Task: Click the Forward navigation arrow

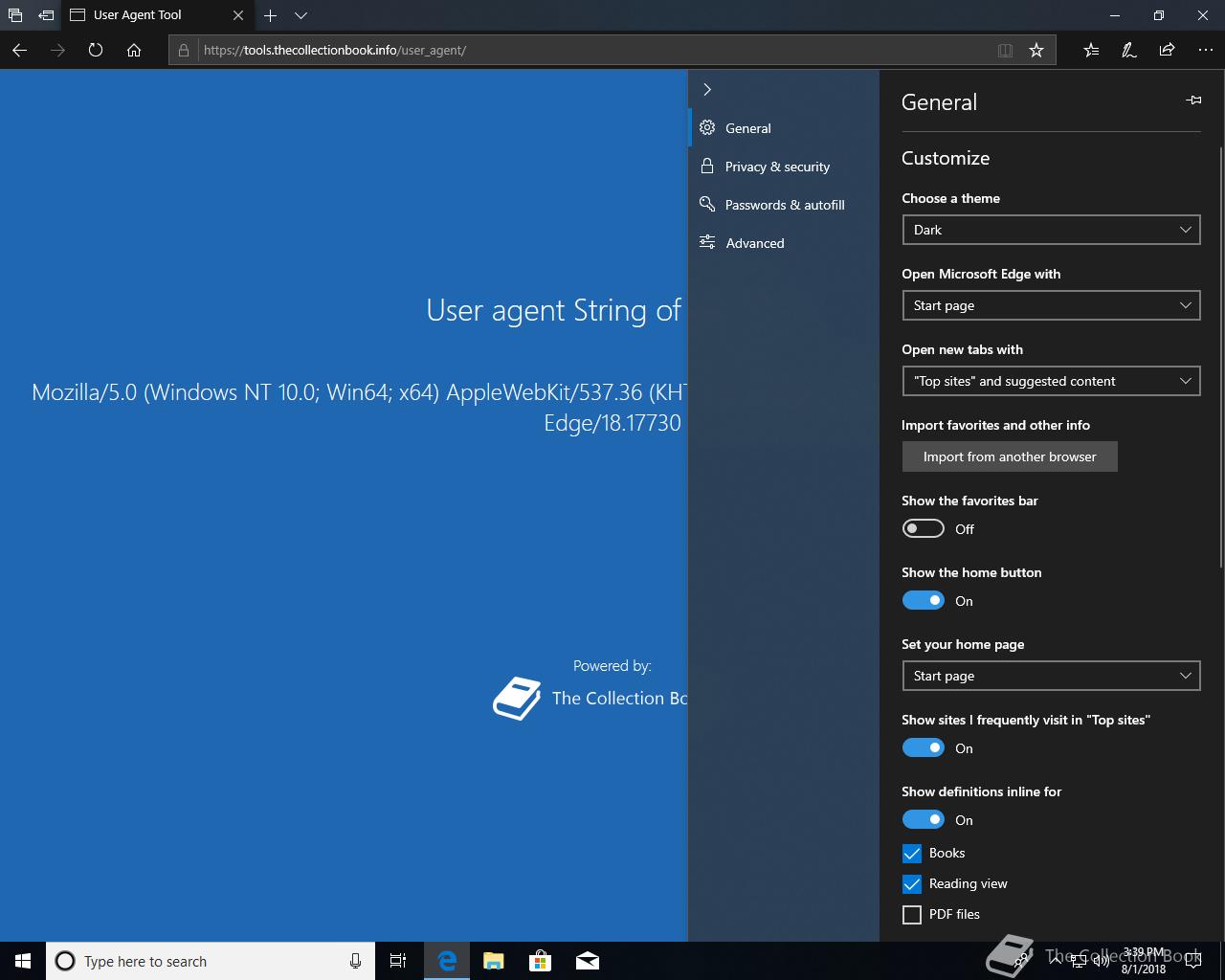Action: point(57,50)
